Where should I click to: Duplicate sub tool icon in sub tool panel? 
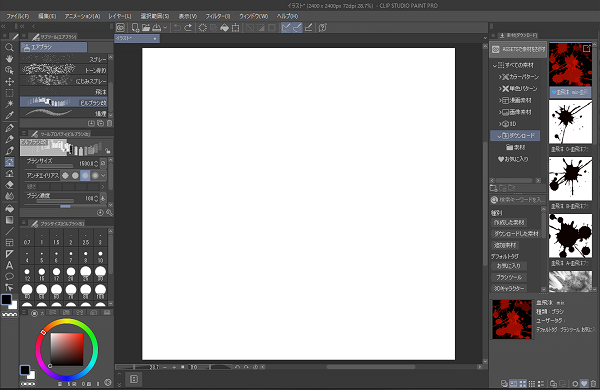pyautogui.click(x=100, y=123)
